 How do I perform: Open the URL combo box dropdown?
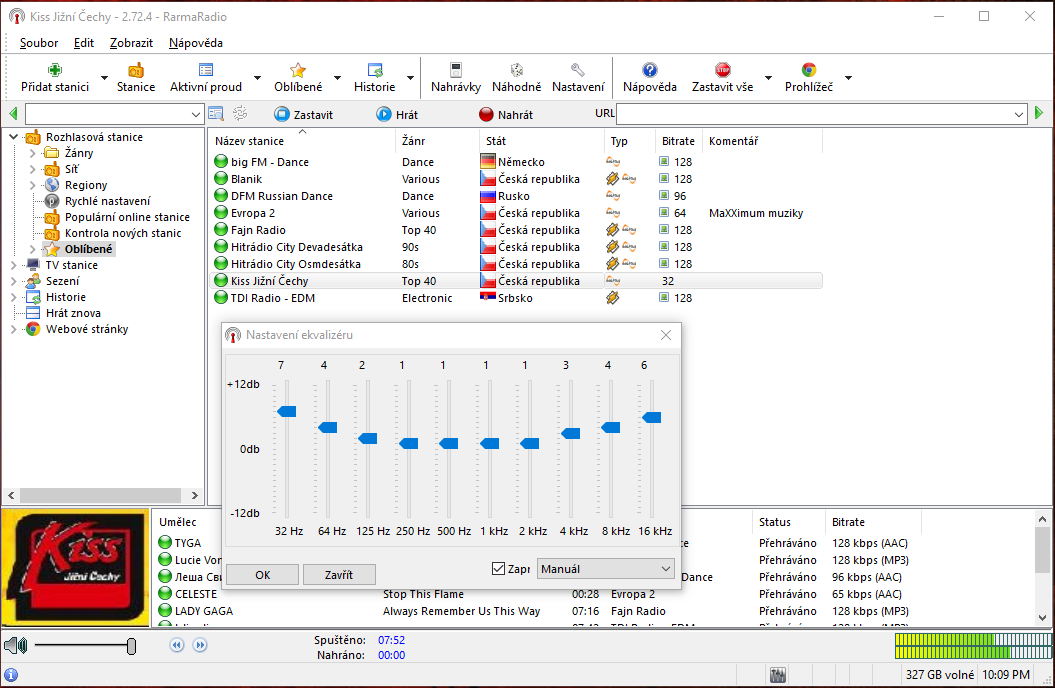[1019, 114]
